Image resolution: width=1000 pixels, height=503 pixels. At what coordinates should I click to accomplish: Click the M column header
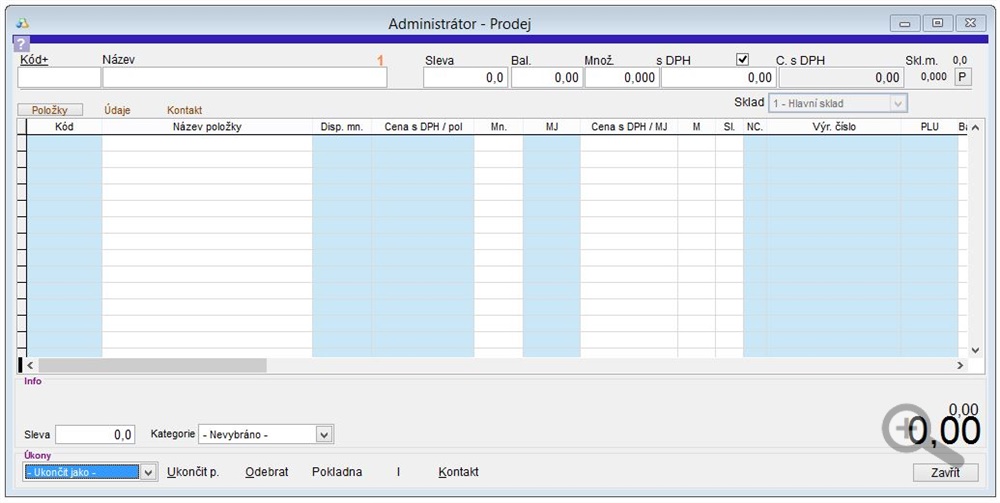coord(696,127)
